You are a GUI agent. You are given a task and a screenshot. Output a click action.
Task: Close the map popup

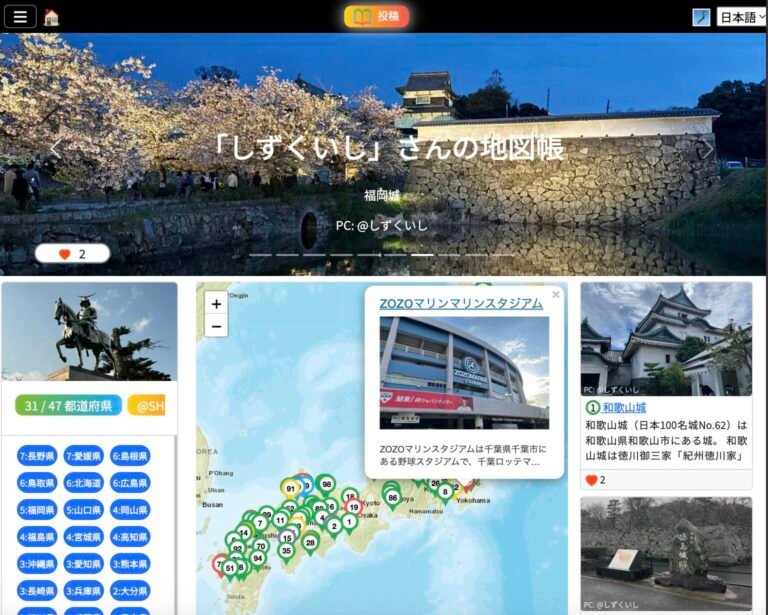pos(556,295)
